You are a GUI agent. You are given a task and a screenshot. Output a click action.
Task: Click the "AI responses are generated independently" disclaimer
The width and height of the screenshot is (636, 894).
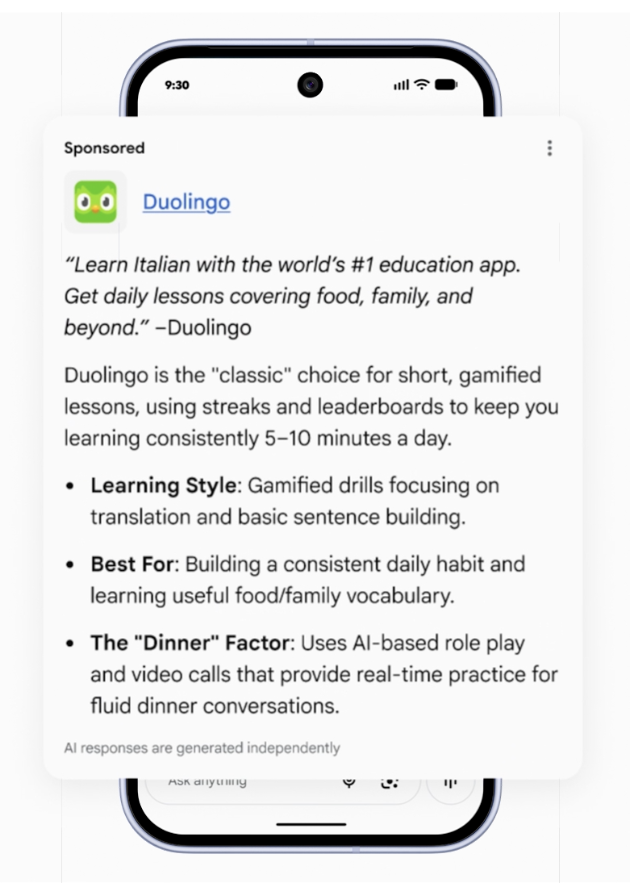[202, 748]
